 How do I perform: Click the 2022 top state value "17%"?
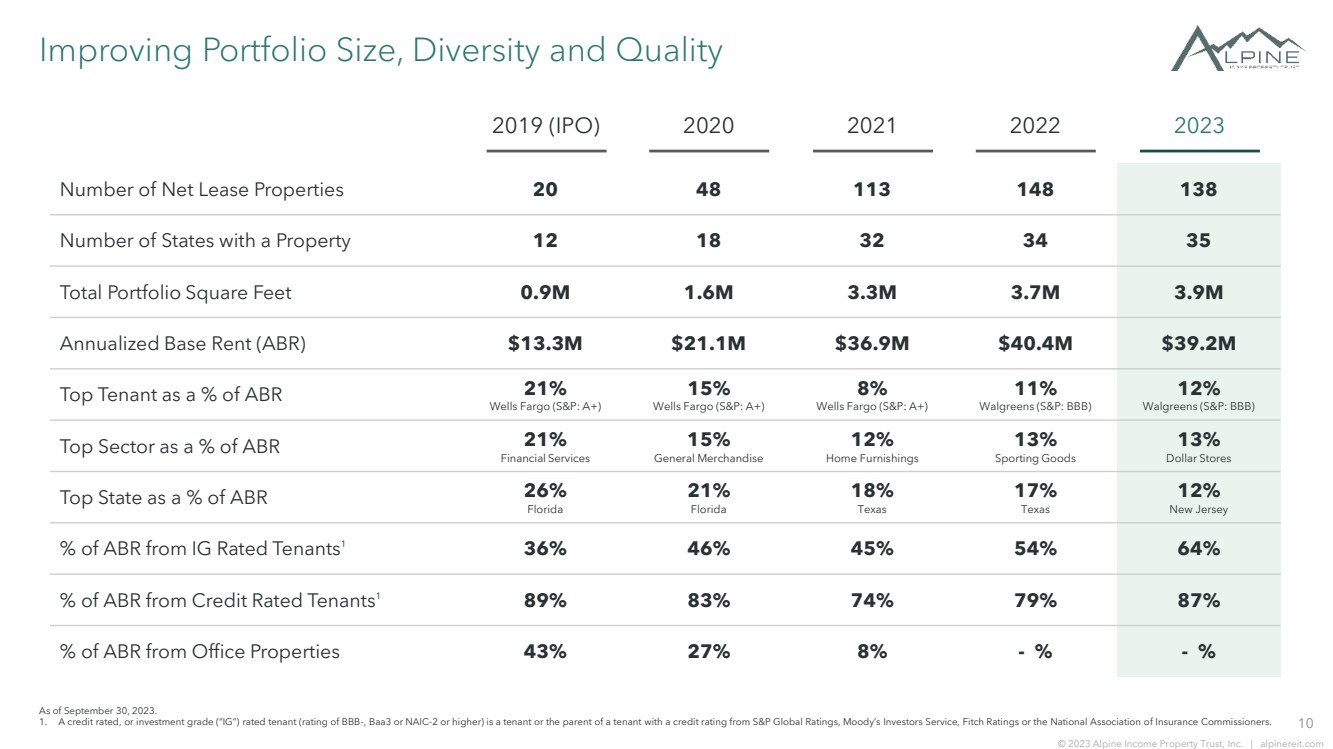pyautogui.click(x=1035, y=491)
